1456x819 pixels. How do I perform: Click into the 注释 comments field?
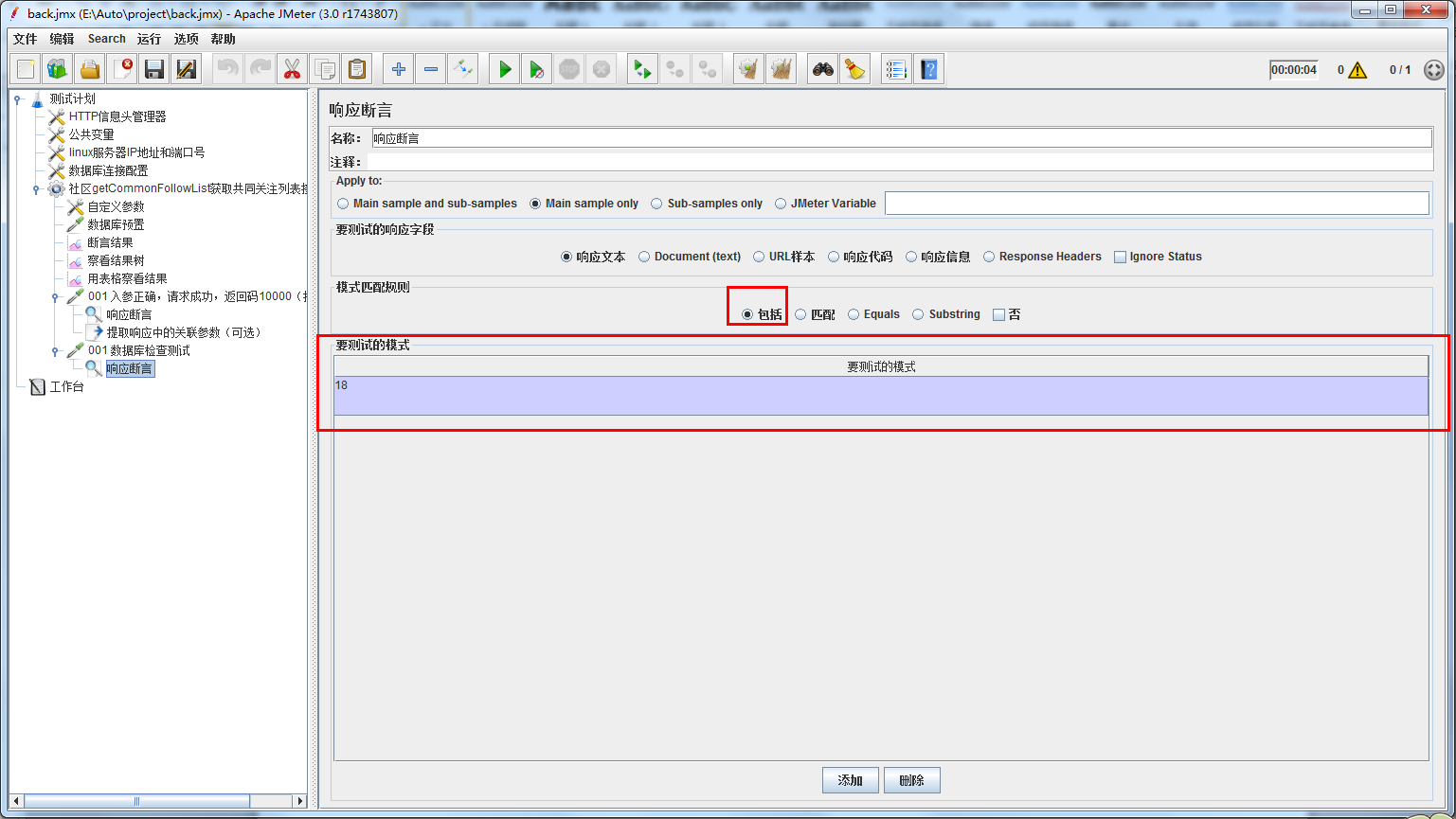900,162
